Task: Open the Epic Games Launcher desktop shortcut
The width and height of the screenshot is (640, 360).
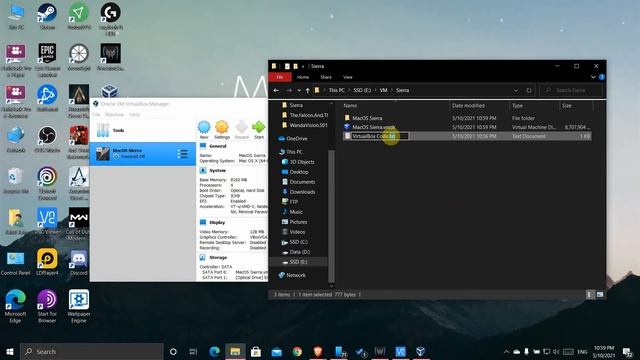Action: pos(47,60)
